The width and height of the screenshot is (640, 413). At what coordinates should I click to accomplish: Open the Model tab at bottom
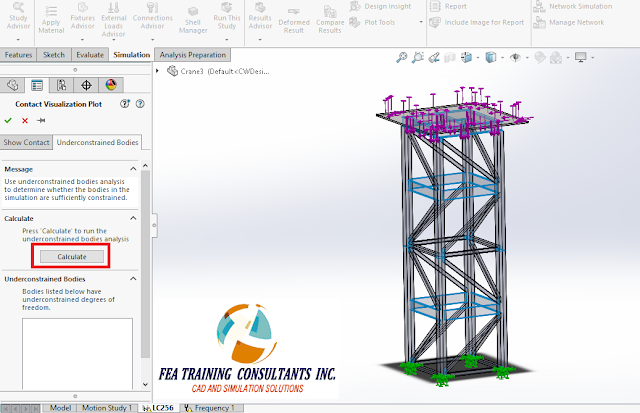coord(60,408)
